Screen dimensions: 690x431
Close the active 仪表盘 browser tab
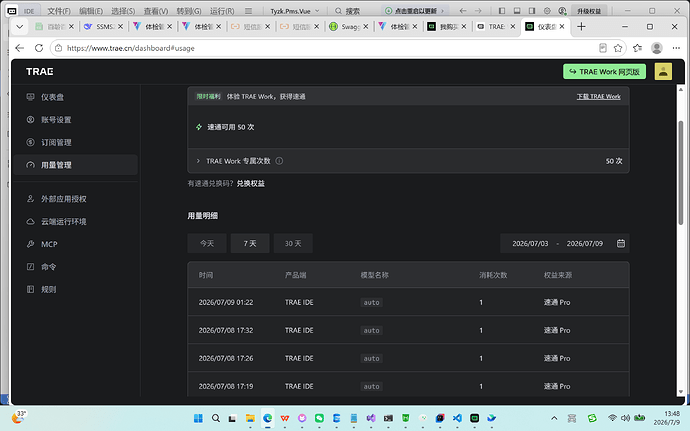tap(562, 27)
